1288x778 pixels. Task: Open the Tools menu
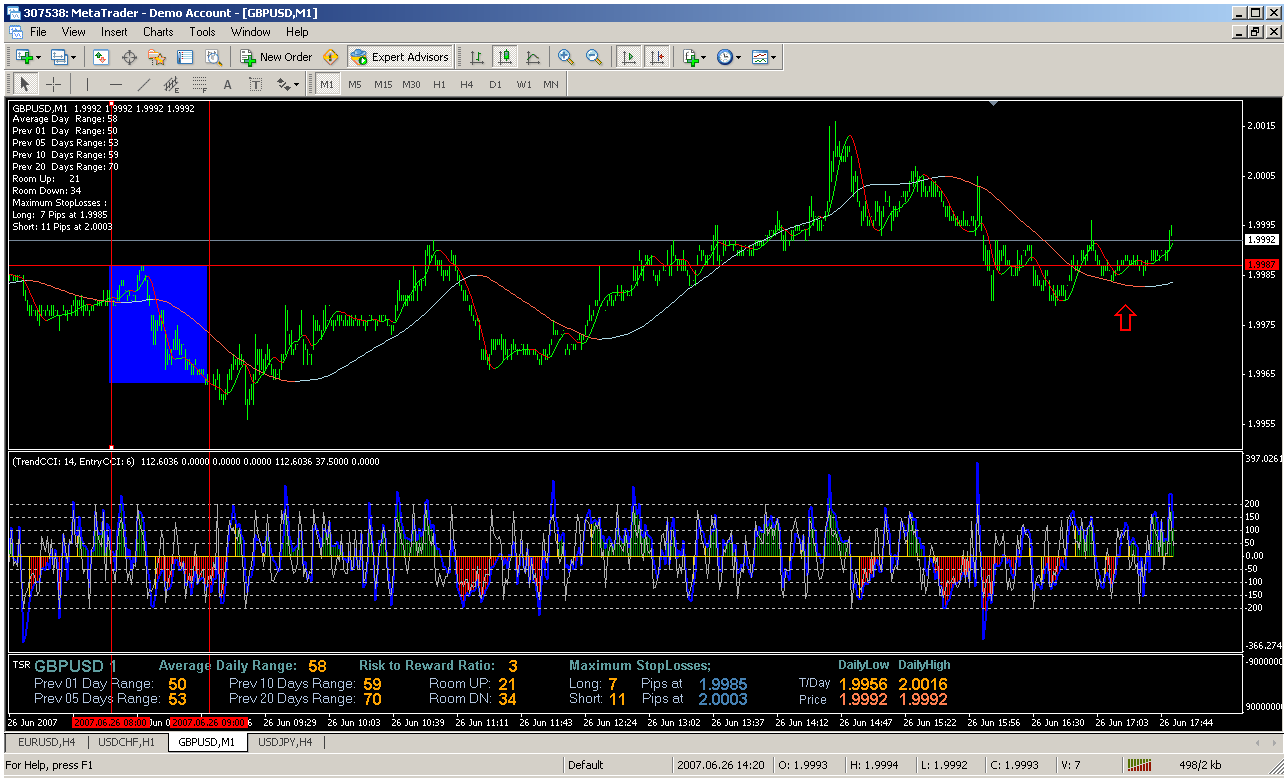[x=203, y=32]
